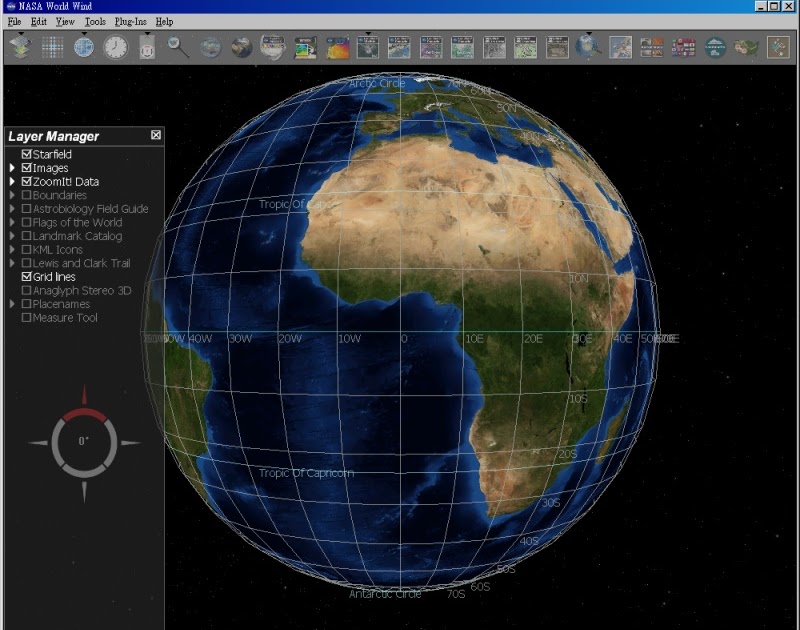
Task: Expand the ZoomIt! Data group arrow
Action: point(12,181)
